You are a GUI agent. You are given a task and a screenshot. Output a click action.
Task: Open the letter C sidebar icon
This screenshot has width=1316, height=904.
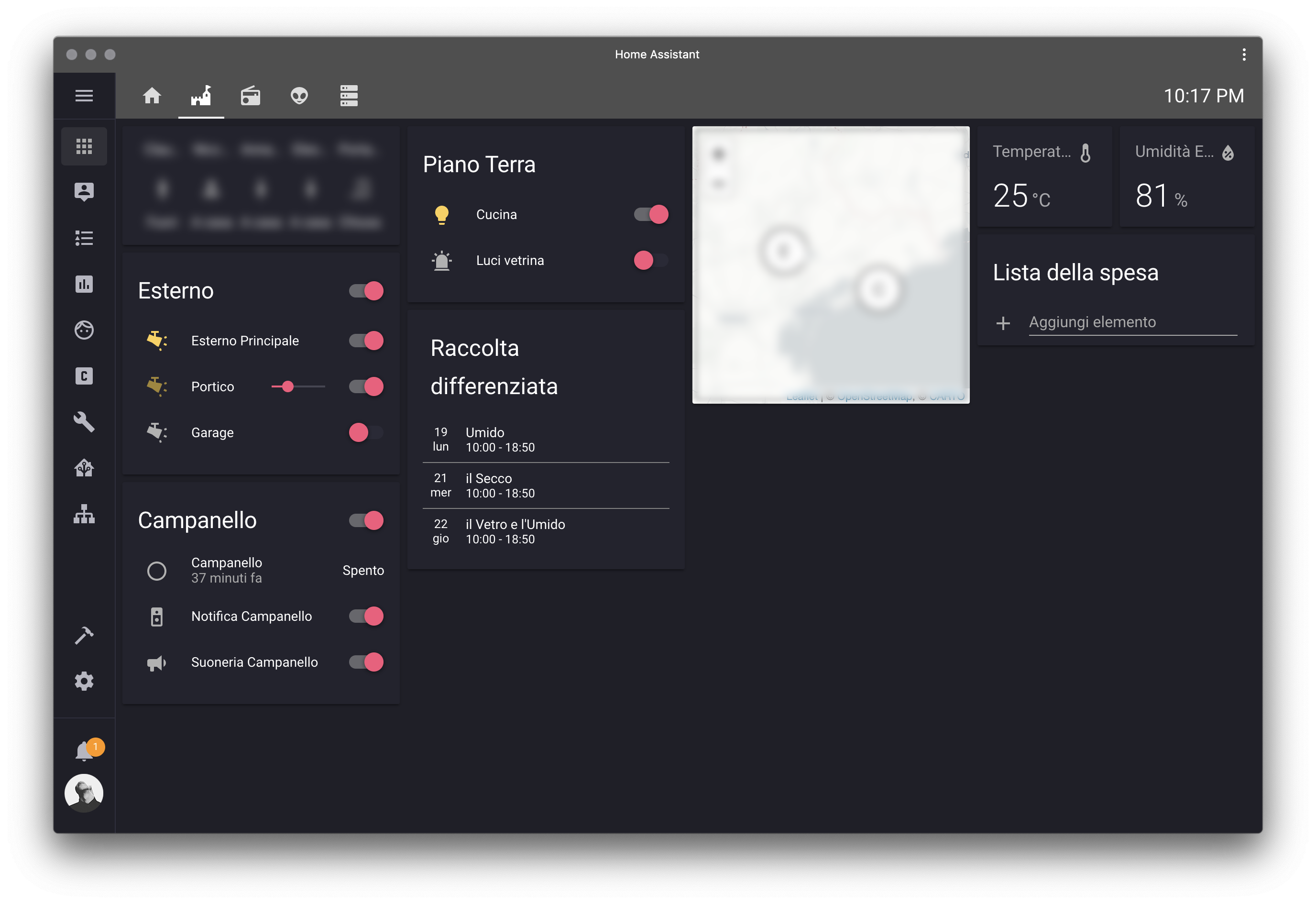point(84,376)
